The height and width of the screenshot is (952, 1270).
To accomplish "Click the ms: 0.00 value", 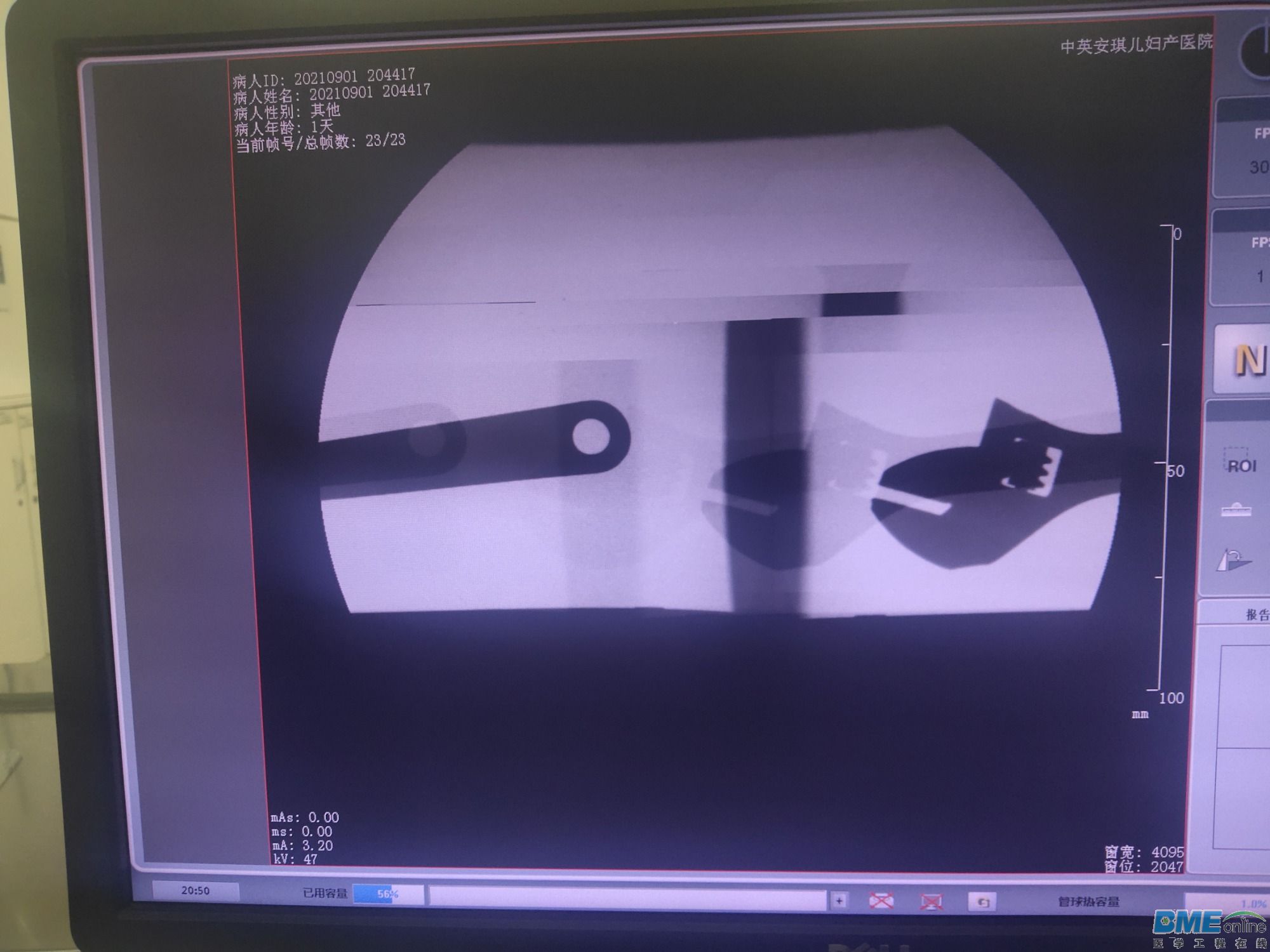I will 302,831.
